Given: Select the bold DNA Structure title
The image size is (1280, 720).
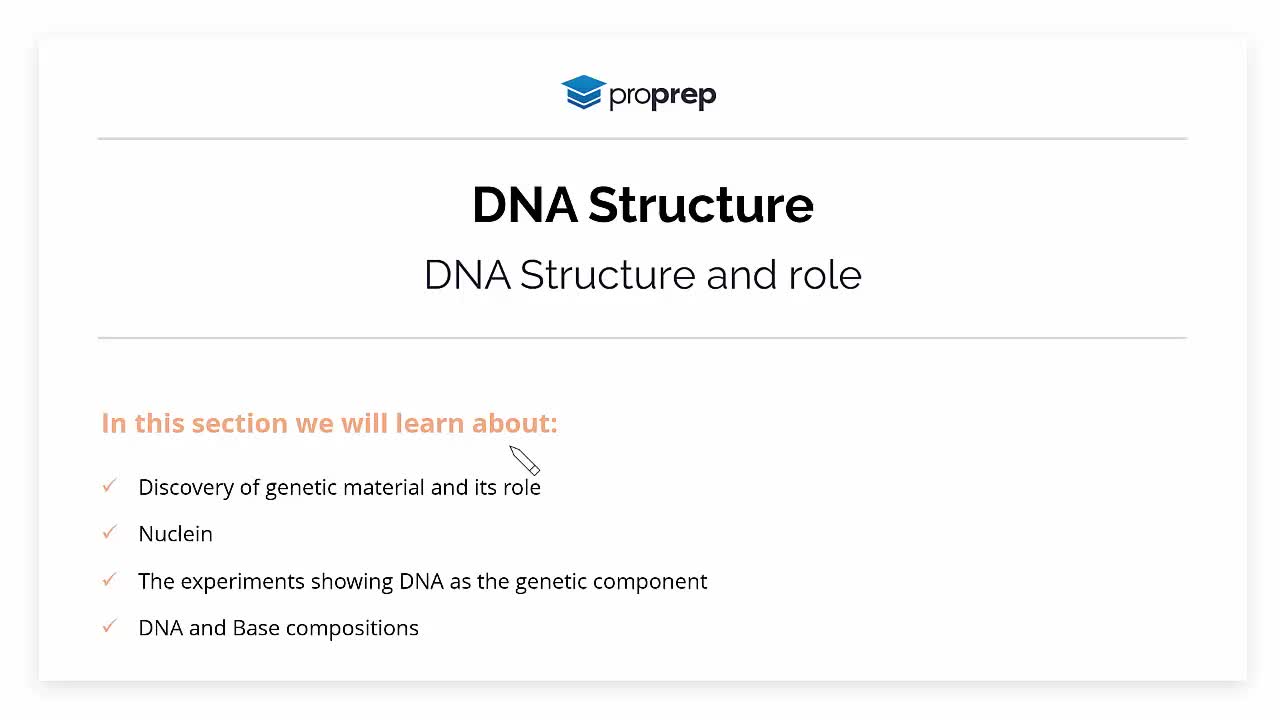Looking at the screenshot, I should 642,205.
